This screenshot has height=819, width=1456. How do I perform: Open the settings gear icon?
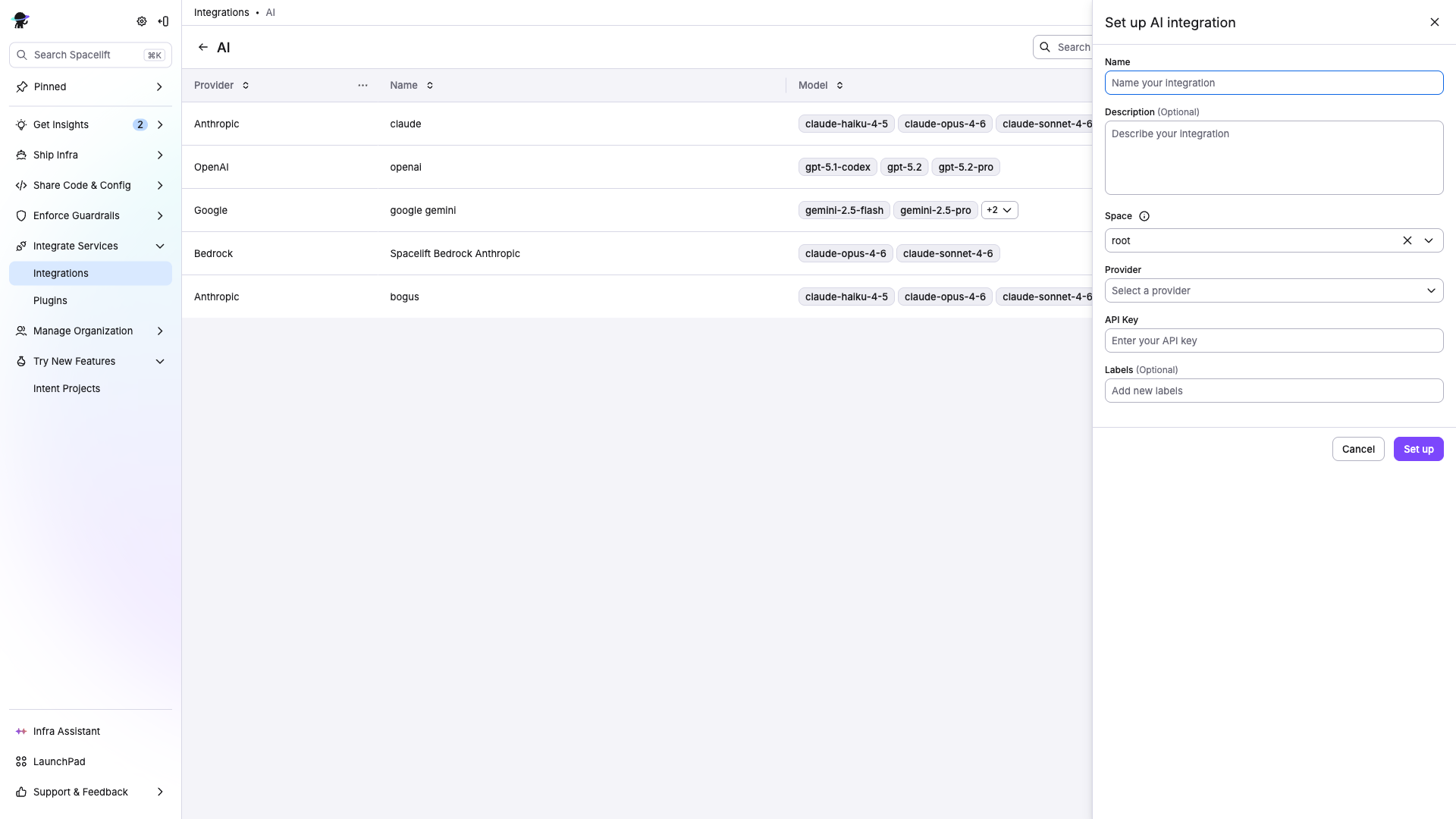[x=142, y=21]
